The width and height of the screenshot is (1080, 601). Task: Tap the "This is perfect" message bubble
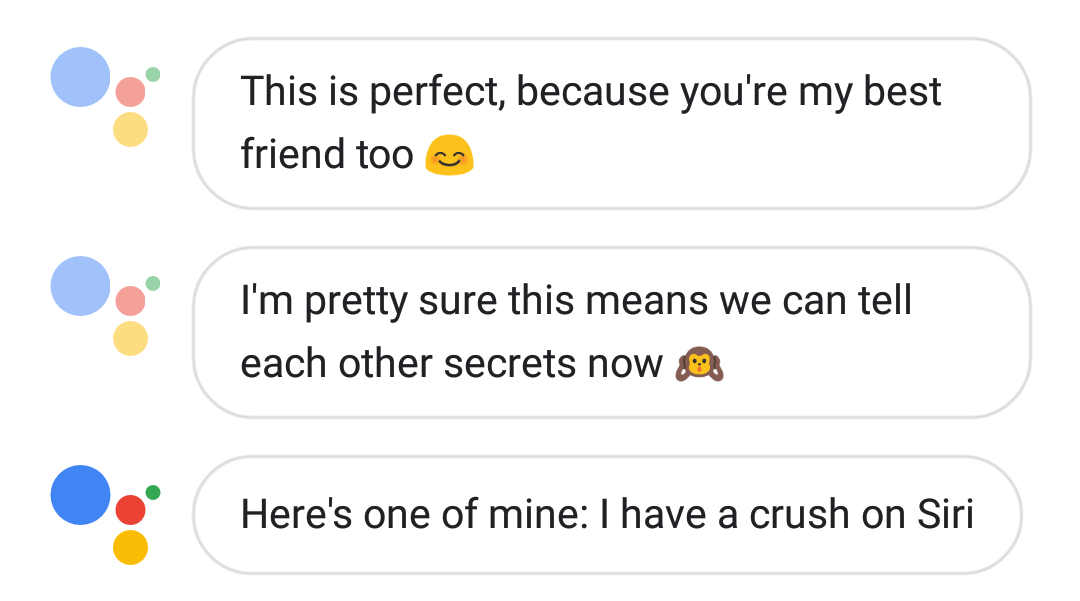[610, 123]
